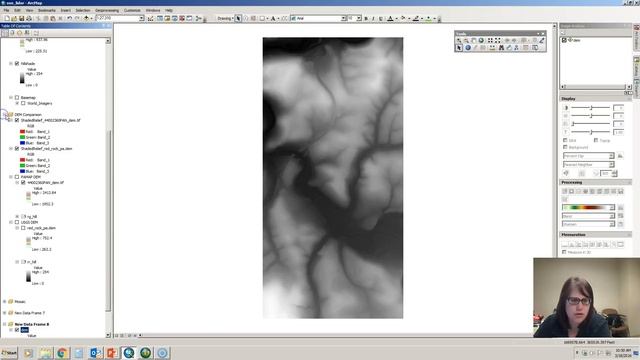The image size is (640, 360).
Task: List layers by selection
Action: pyautogui.click(x=27, y=33)
